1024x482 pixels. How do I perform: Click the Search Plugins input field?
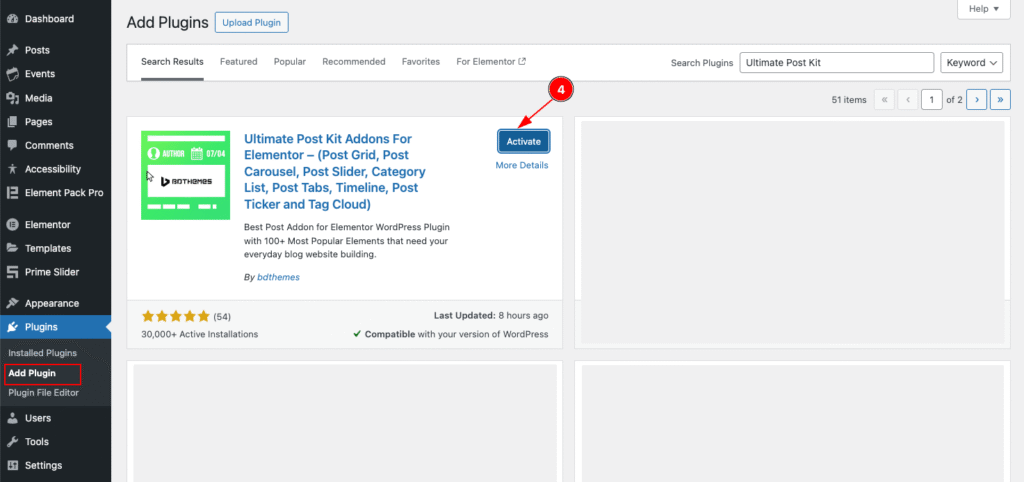tap(836, 63)
